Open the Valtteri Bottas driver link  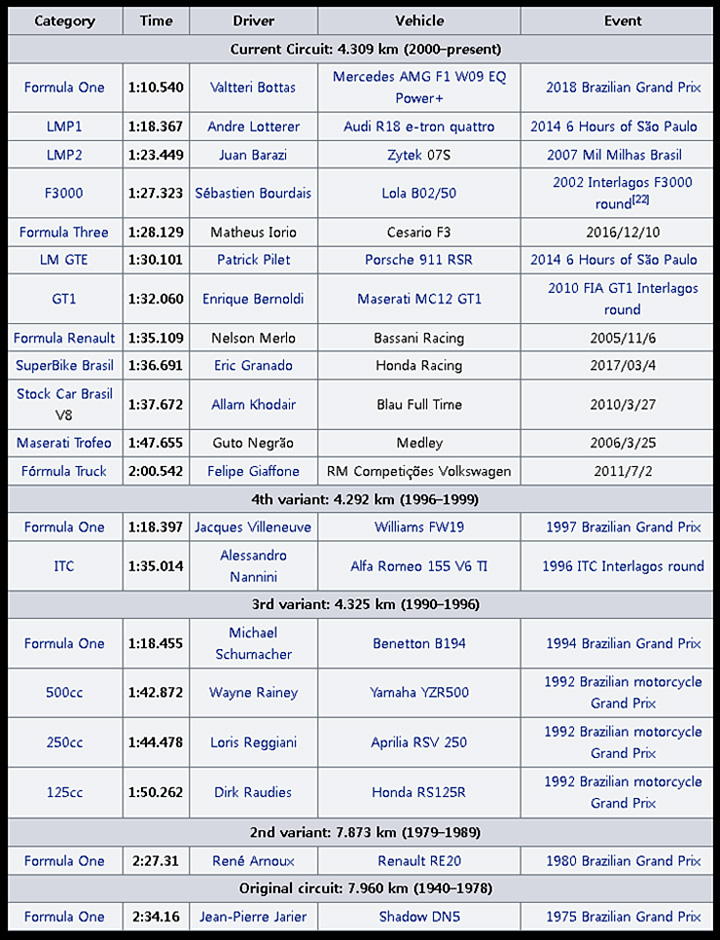tap(253, 88)
